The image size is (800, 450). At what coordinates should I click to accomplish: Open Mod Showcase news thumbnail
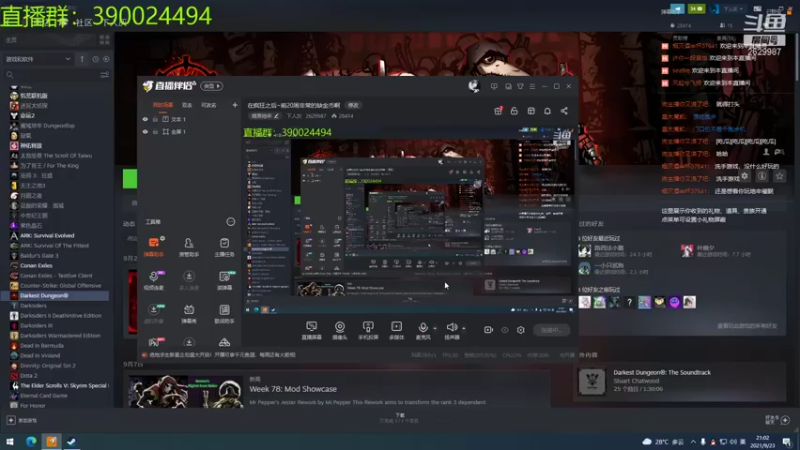coord(186,391)
